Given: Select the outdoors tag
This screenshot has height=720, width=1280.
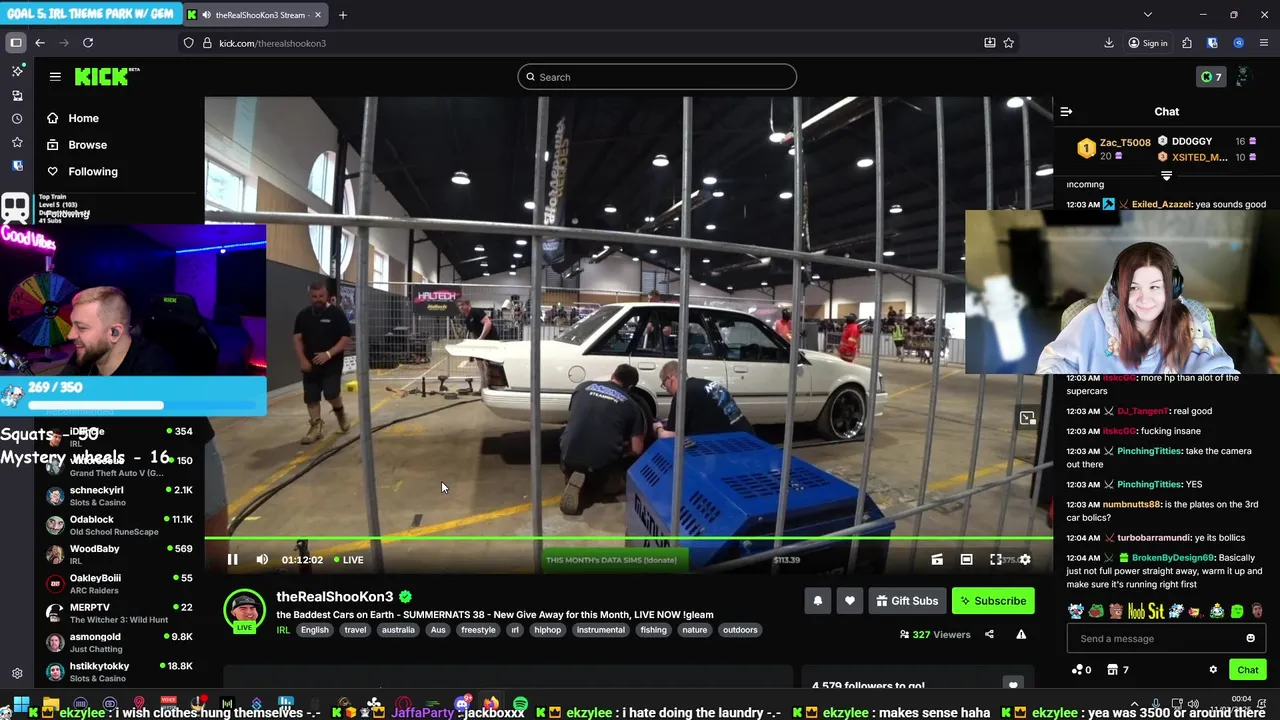Looking at the screenshot, I should click(x=740, y=630).
